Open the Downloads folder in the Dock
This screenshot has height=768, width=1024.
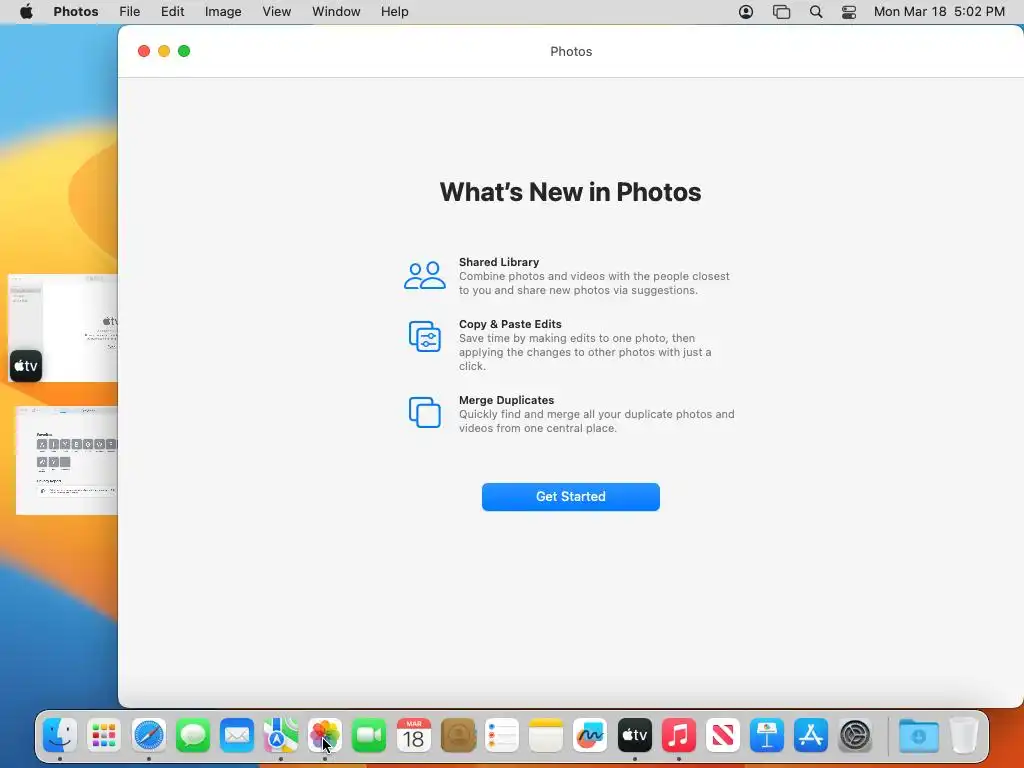[918, 736]
